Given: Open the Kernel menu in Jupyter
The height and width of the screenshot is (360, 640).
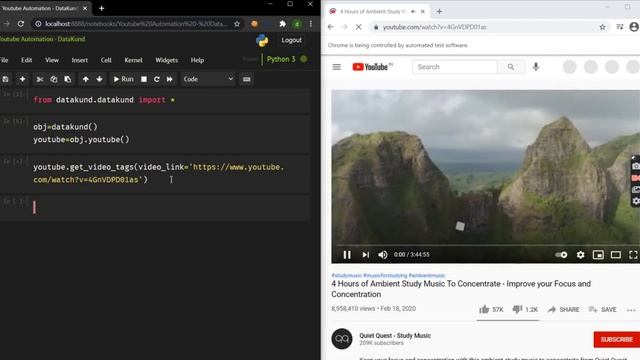Looking at the screenshot, I should point(133,60).
